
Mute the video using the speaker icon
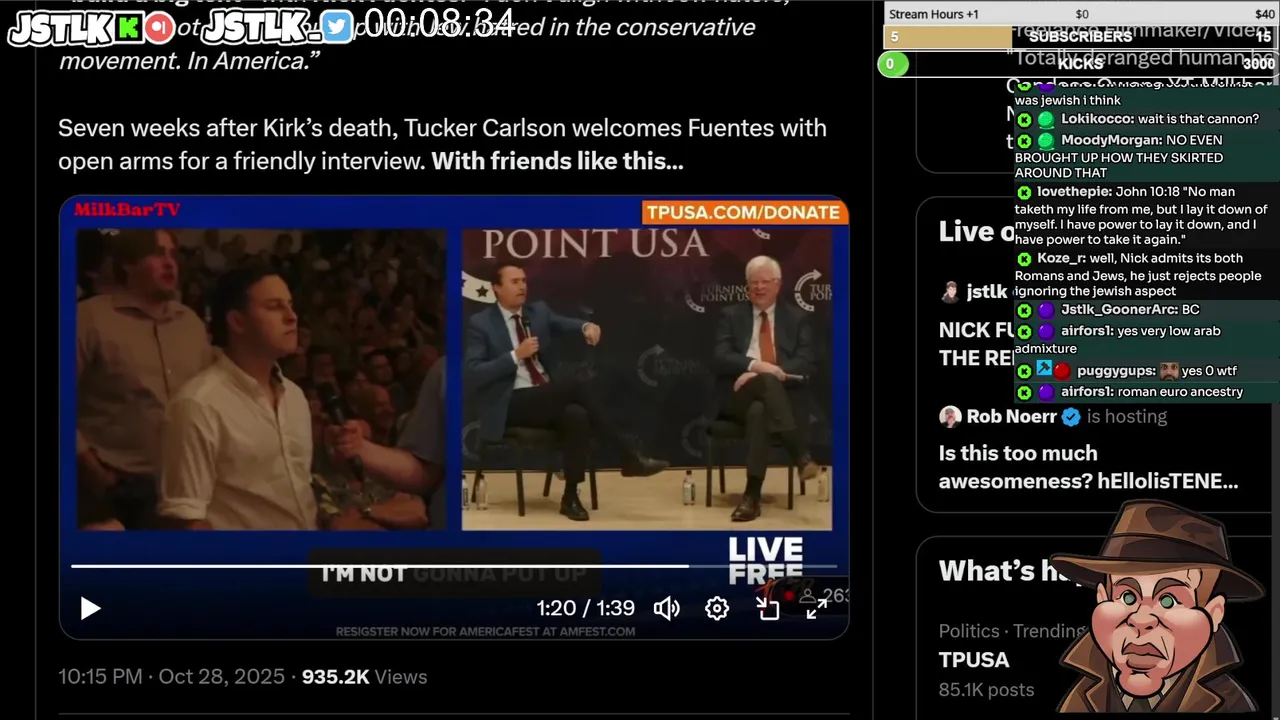click(x=667, y=608)
